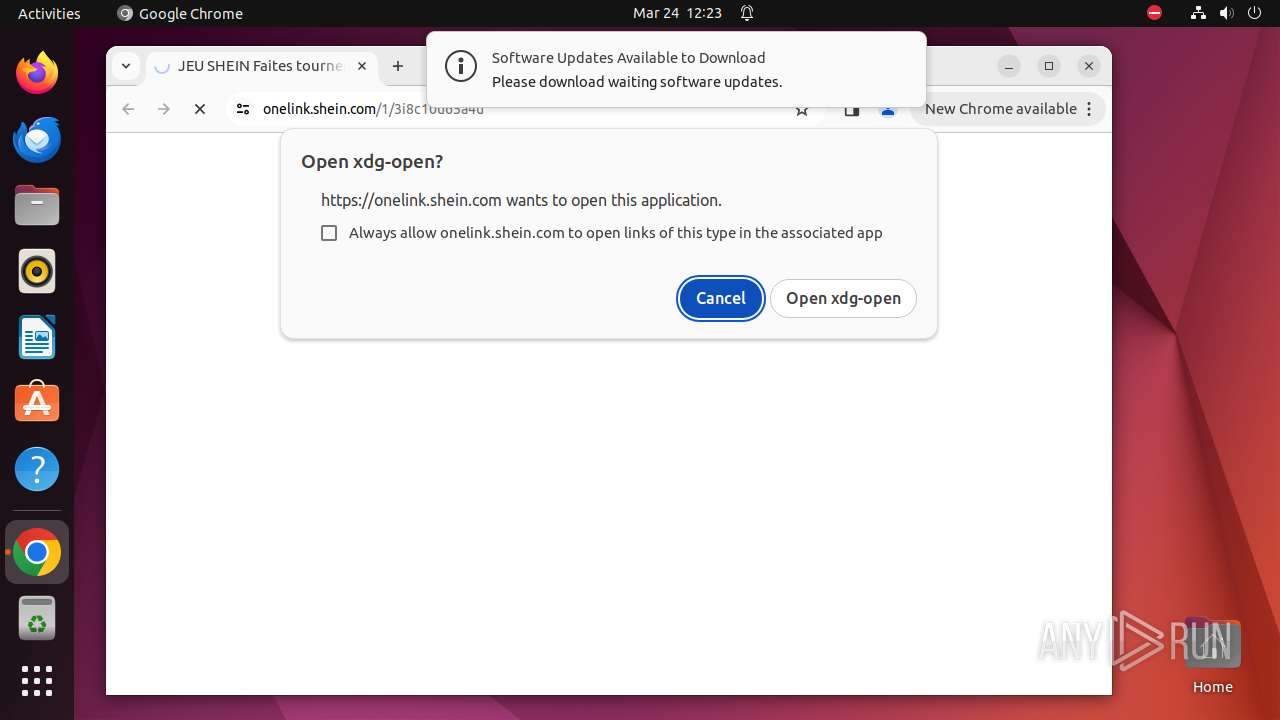Image resolution: width=1280 pixels, height=720 pixels.
Task: Open the Files manager in dock
Action: [x=37, y=205]
